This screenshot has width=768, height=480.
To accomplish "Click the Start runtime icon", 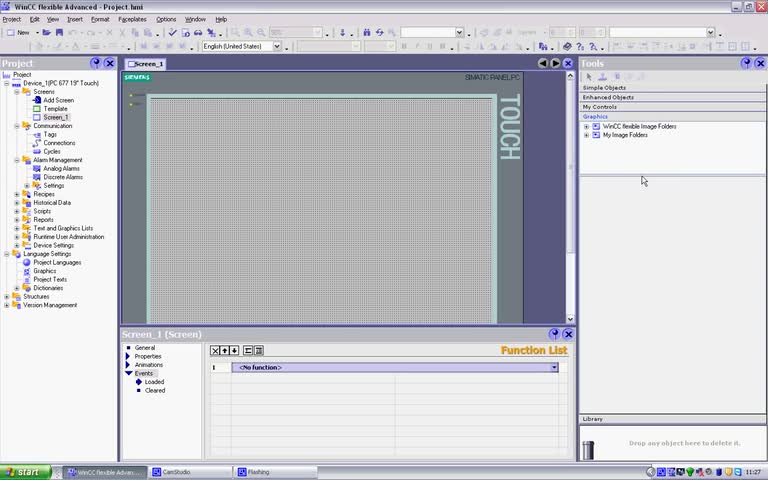I will (186, 32).
